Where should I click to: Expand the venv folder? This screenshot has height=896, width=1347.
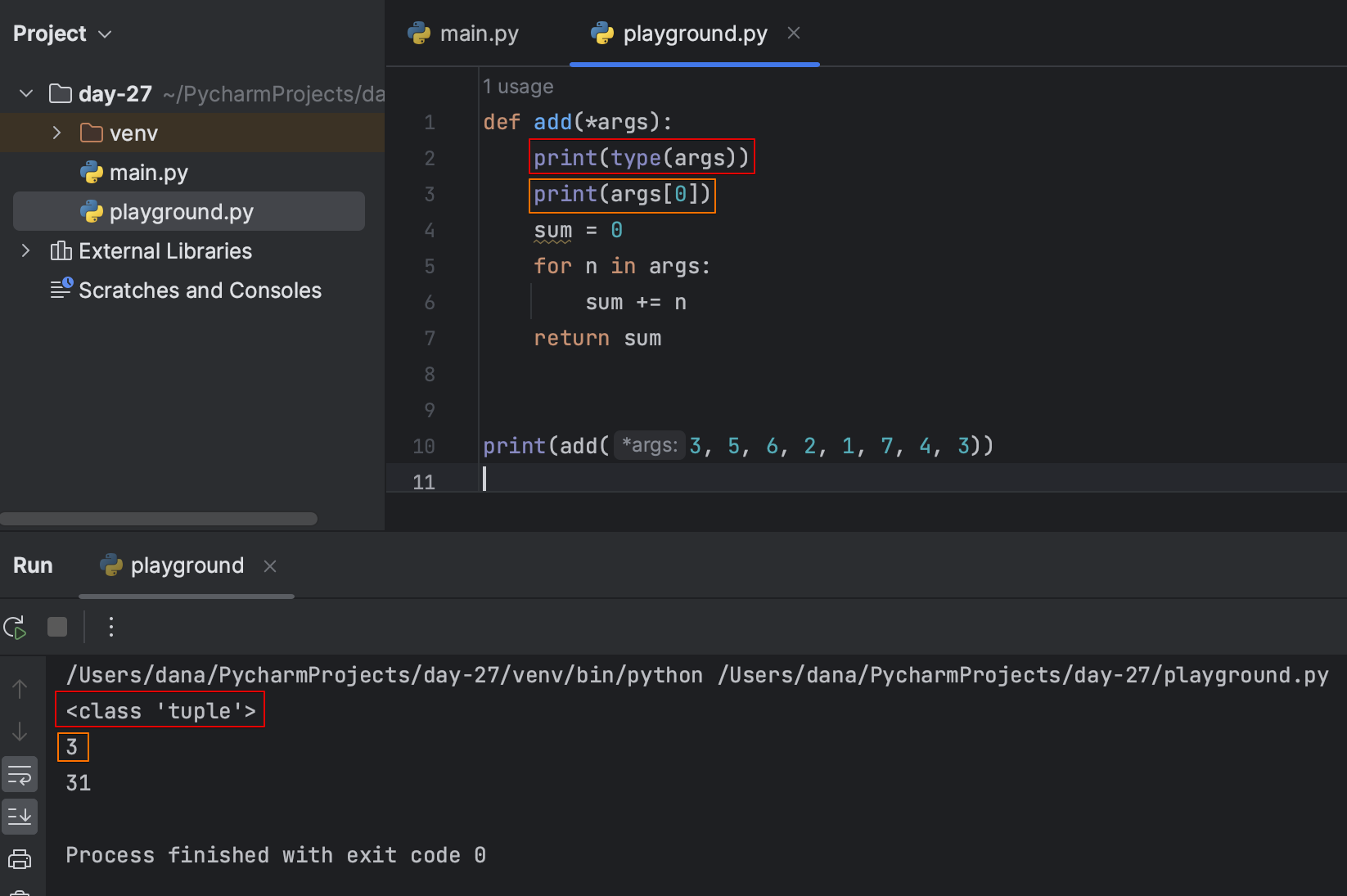point(56,133)
